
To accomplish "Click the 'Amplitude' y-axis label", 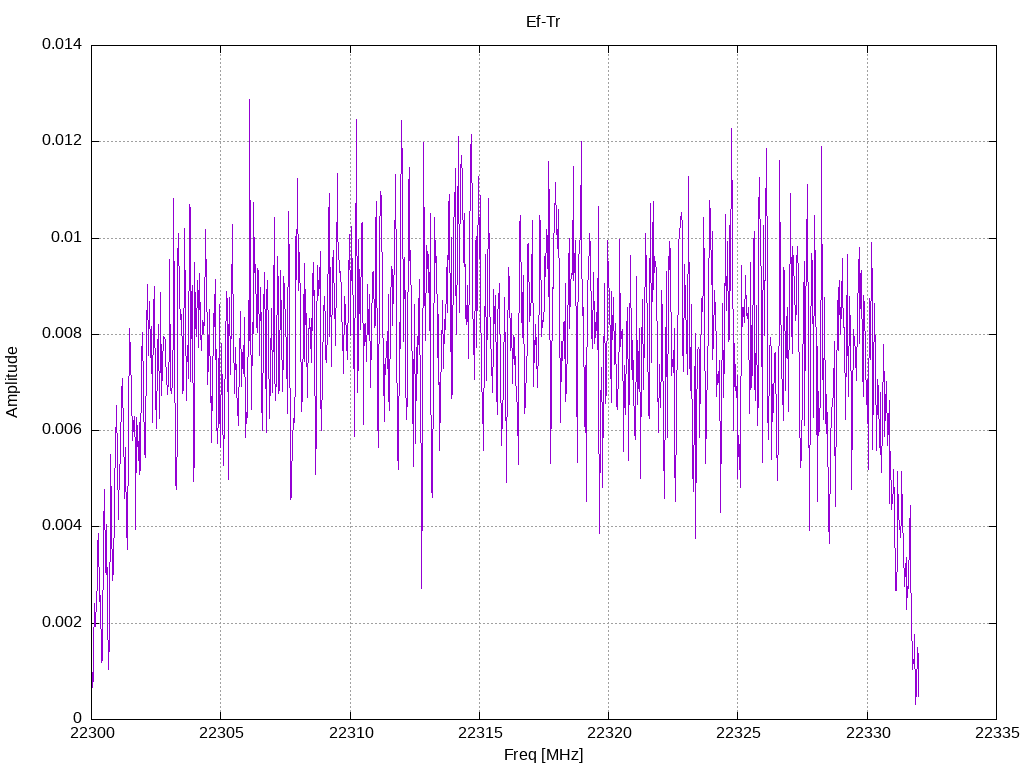I will pos(12,382).
